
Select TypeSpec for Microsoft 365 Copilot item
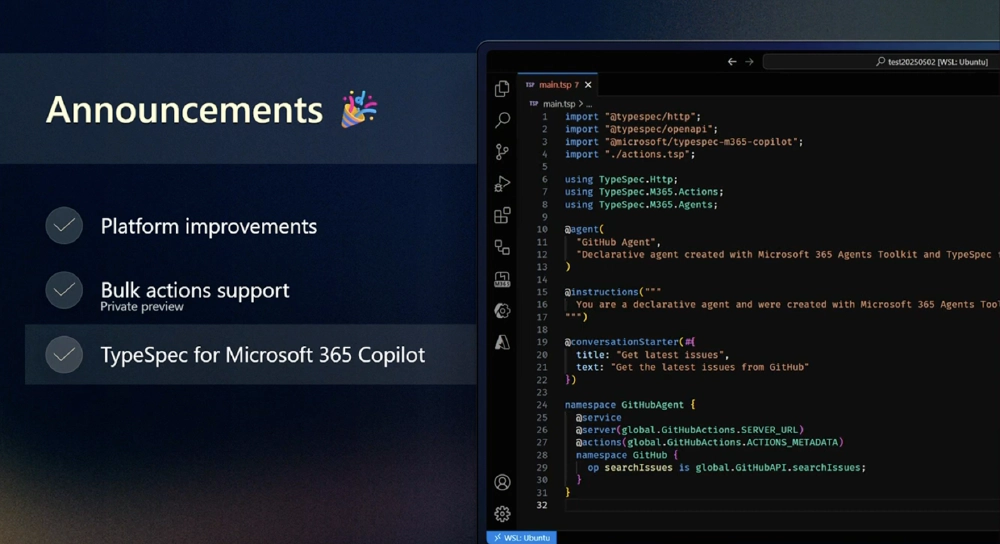[x=251, y=355]
